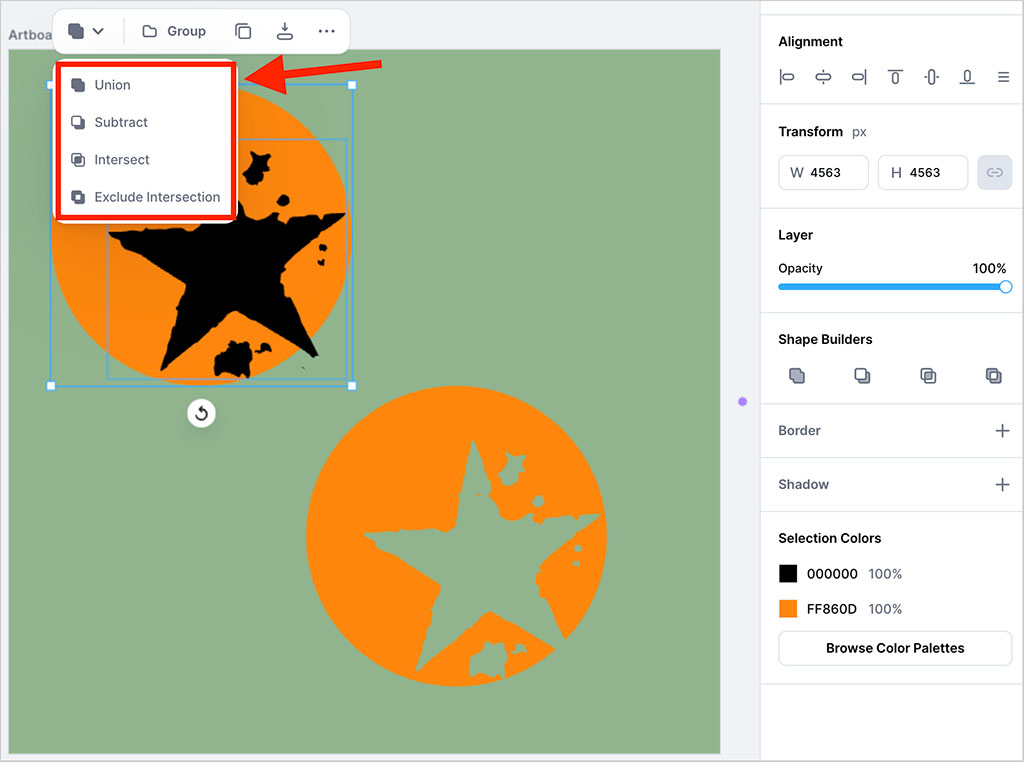The image size is (1024, 762).
Task: Select Union from the dropdown menu
Action: (x=145, y=85)
